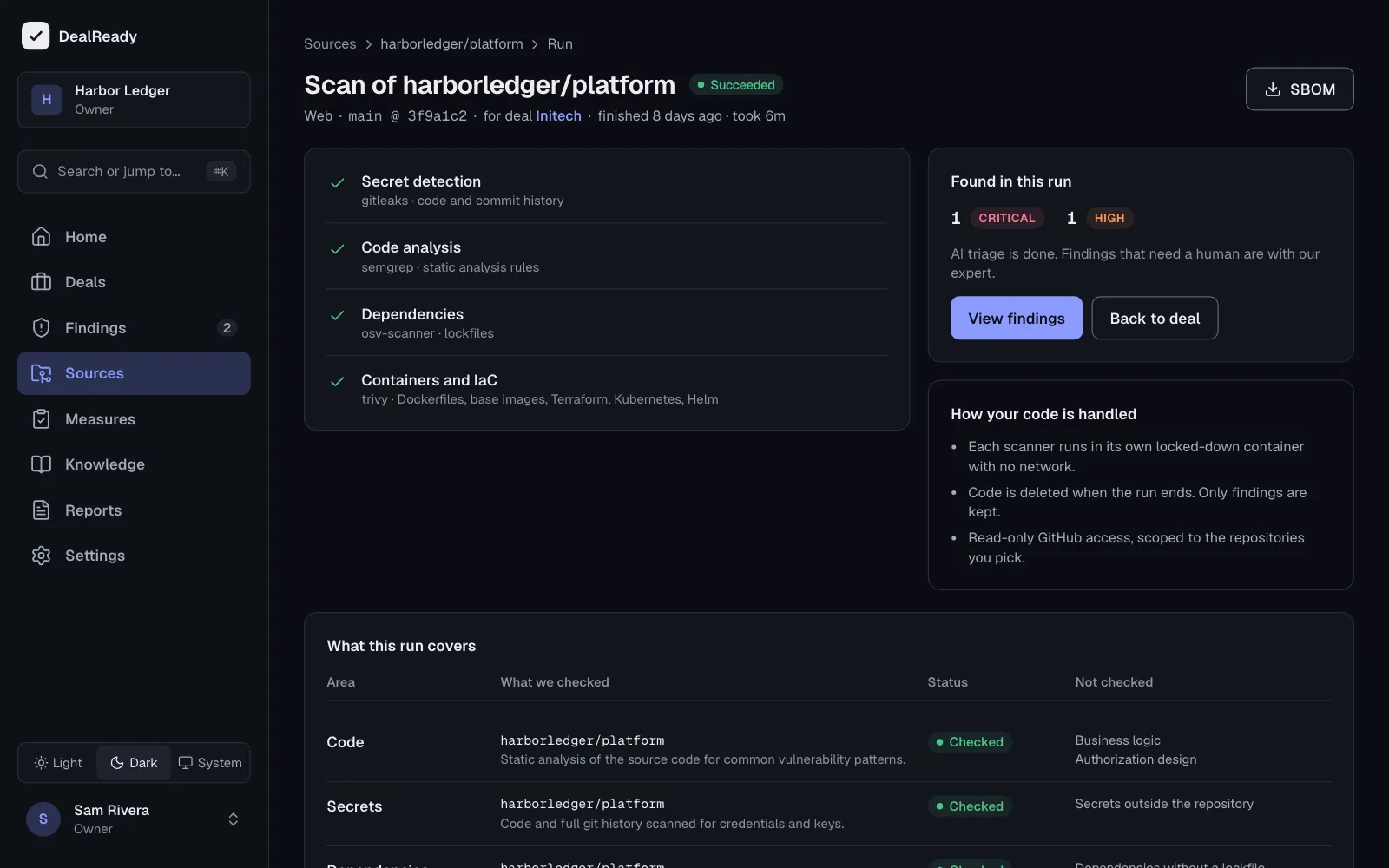Switch theme to Light
The width and height of the screenshot is (1389, 868).
[59, 763]
